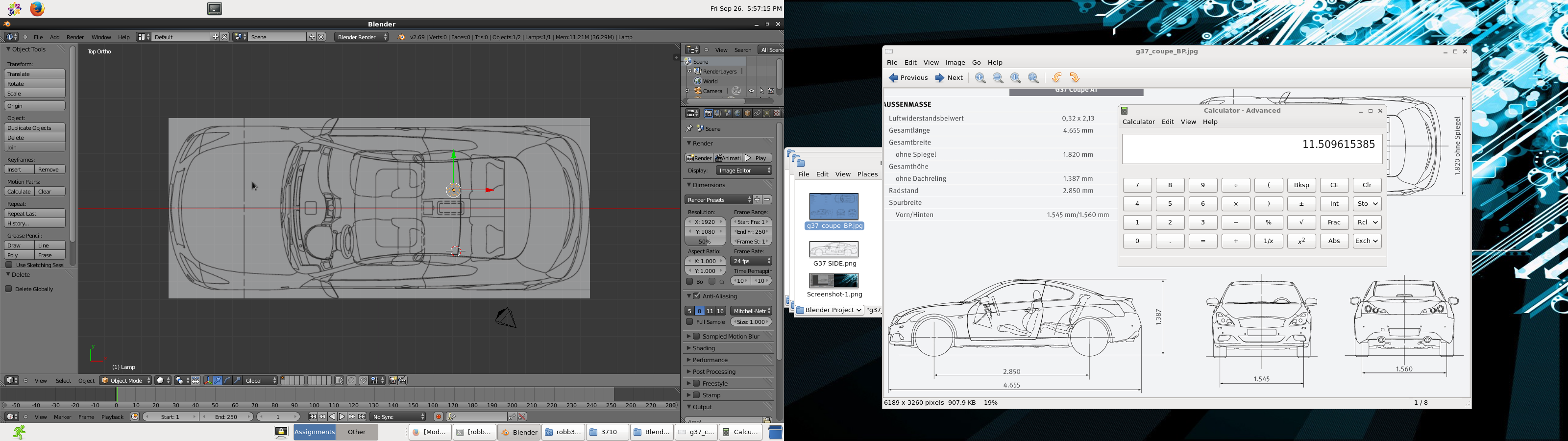This screenshot has height=441, width=1568.
Task: Rotate image counterclockwise in image viewer
Action: (x=1057, y=78)
